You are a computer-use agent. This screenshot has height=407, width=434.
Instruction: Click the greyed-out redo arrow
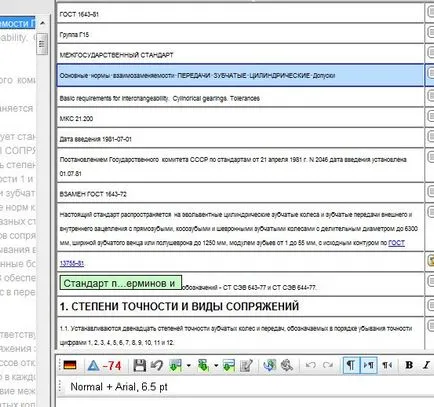point(328,365)
